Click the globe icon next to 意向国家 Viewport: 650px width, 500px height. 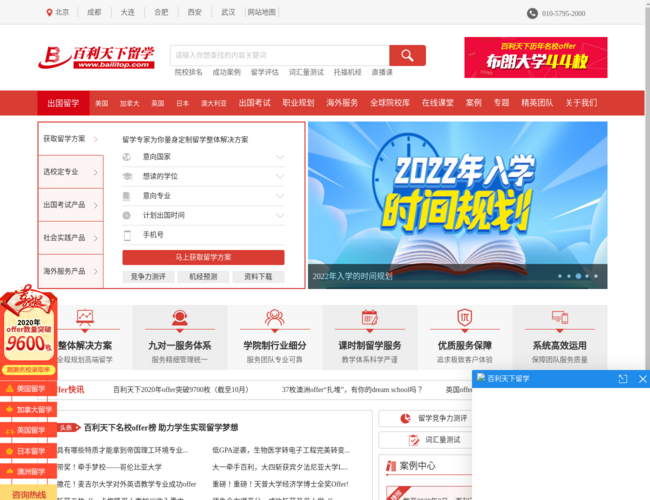127,157
